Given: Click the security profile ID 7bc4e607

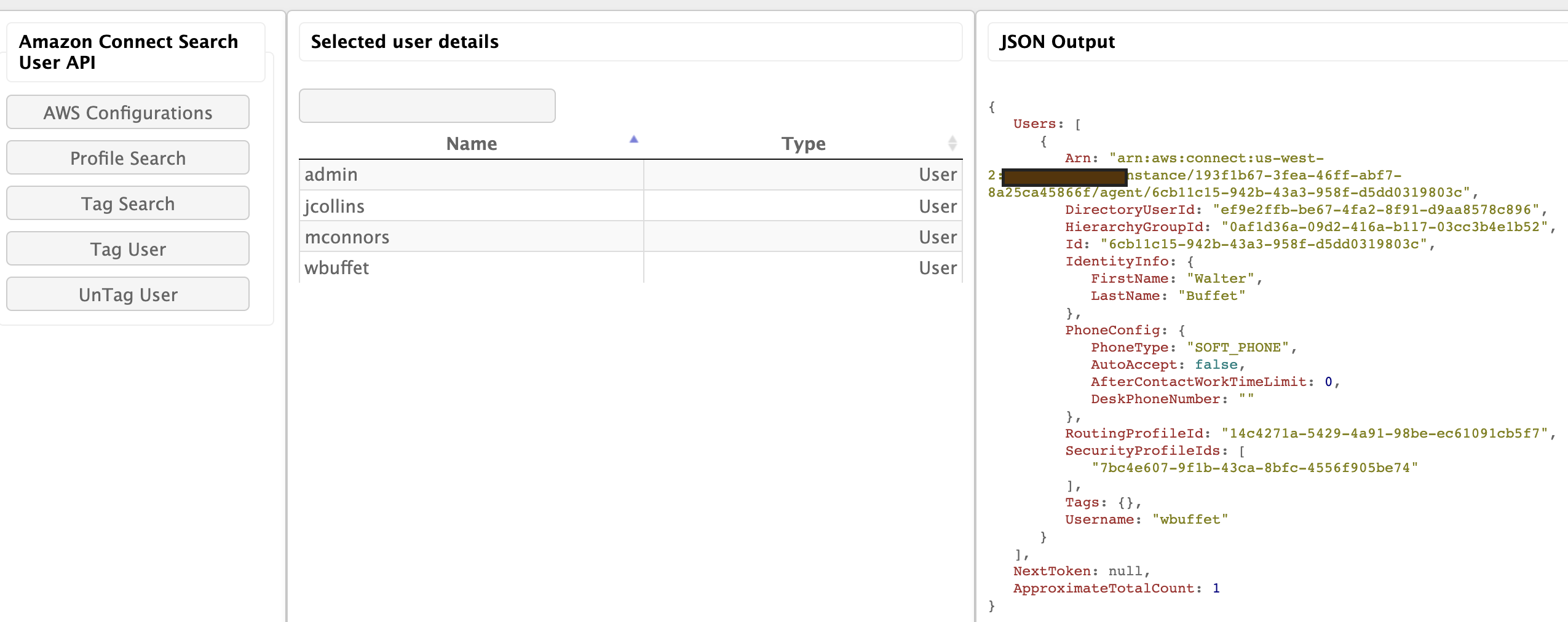Looking at the screenshot, I should pos(1255,468).
